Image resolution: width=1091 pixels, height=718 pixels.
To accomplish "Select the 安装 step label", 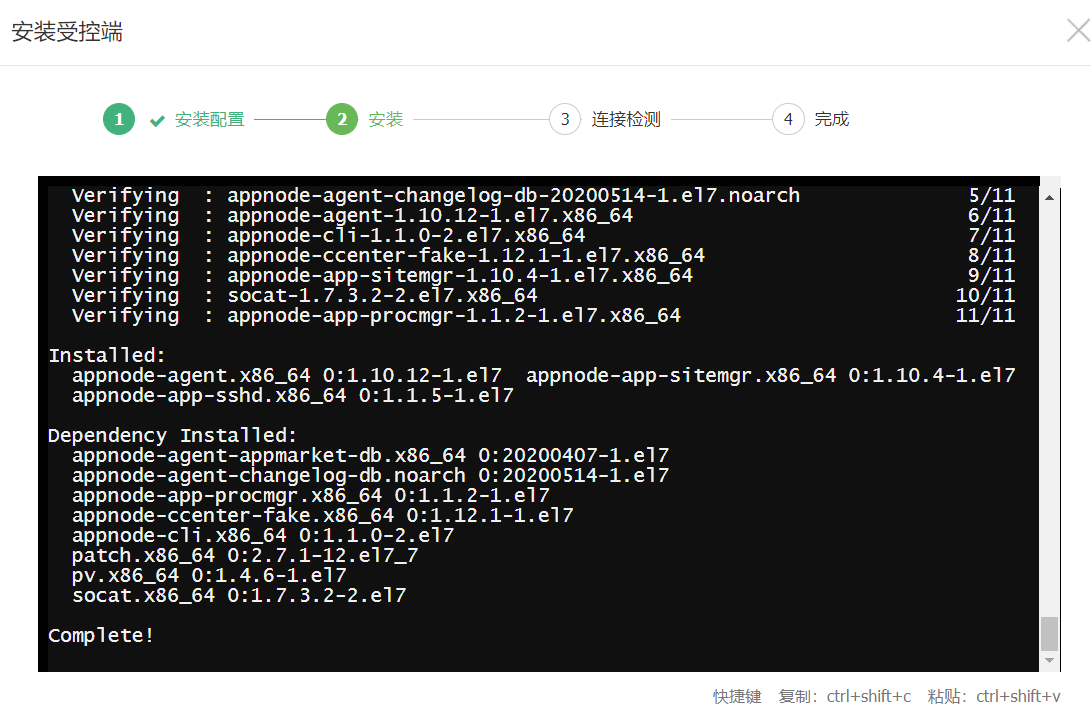I will coord(386,120).
